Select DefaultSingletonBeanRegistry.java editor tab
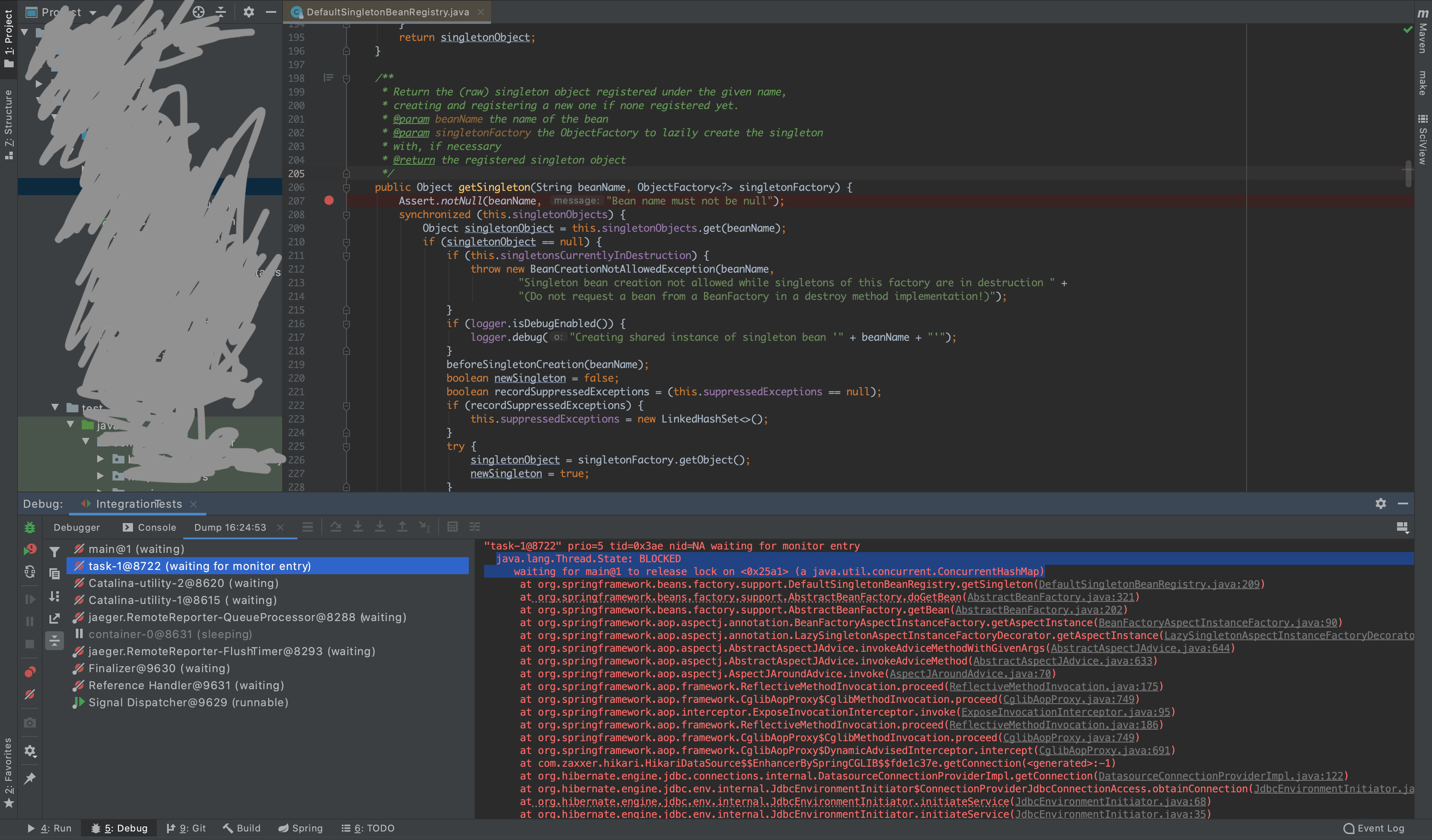Screen dimensions: 1432x840 (x=388, y=12)
